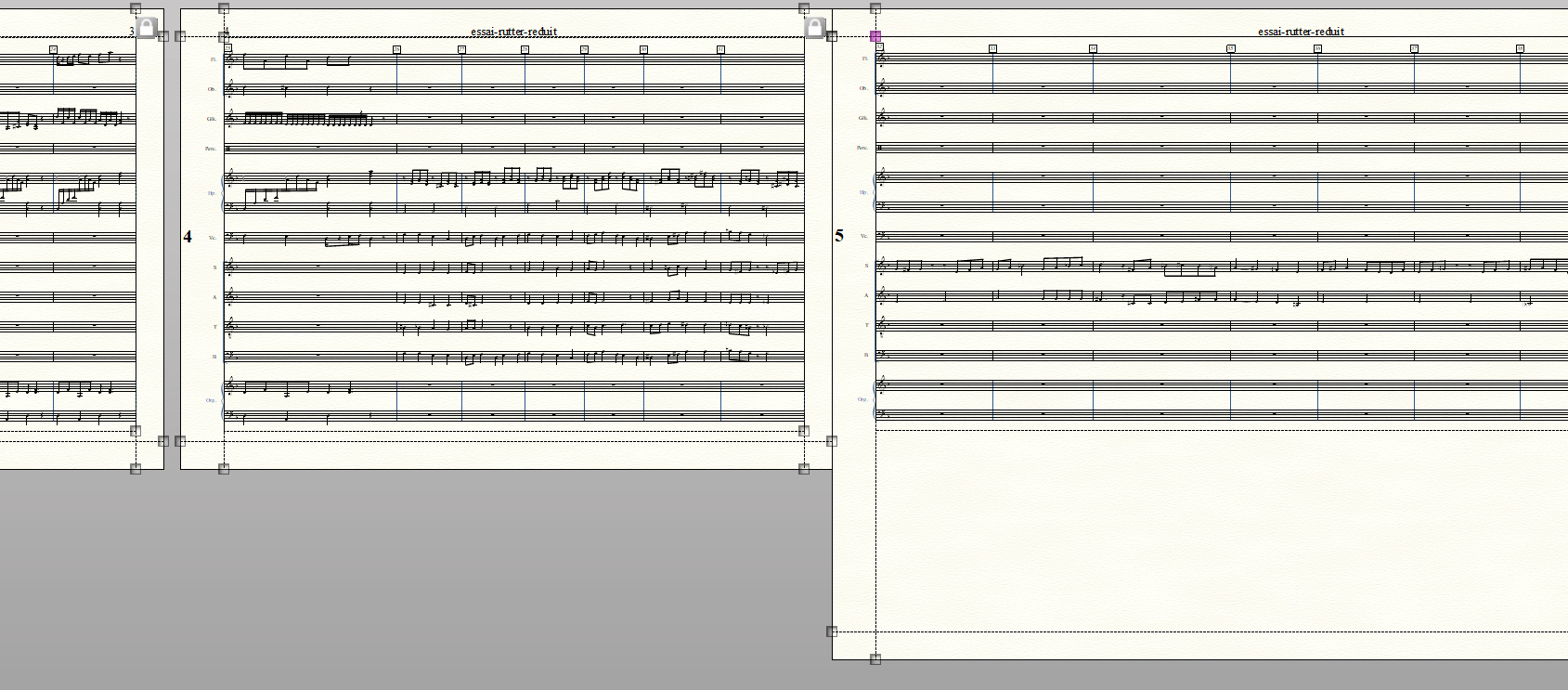Image resolution: width=1568 pixels, height=690 pixels.
Task: Select measure number box 38 on page 5
Action: pyautogui.click(x=1520, y=48)
